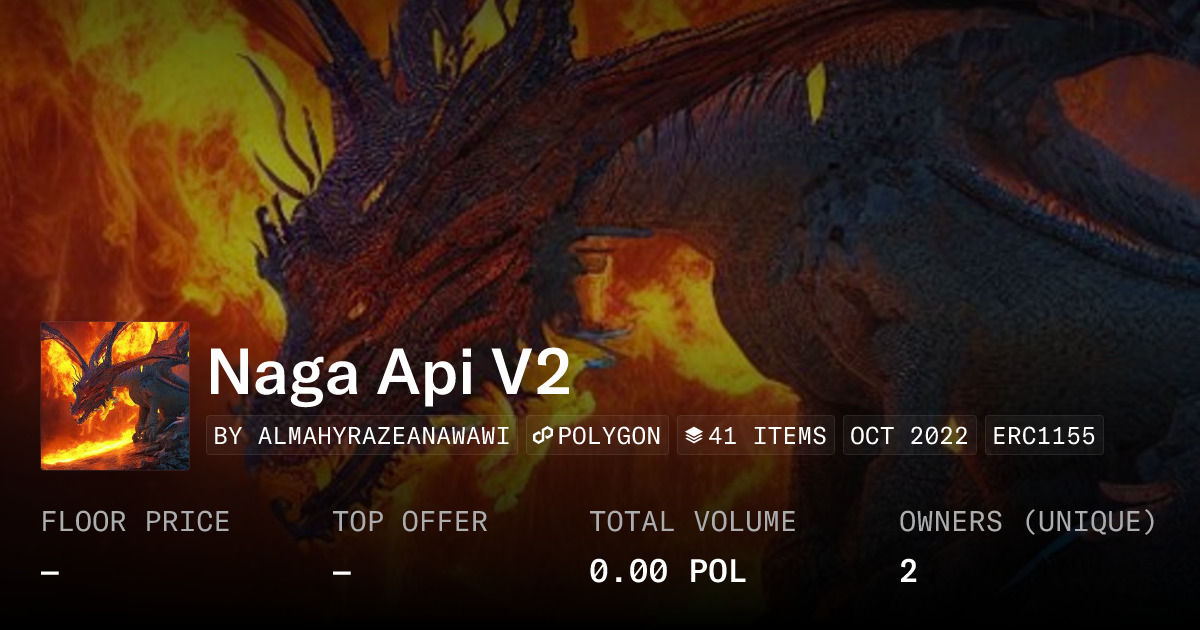Open the Naga Api V2 collection thumbnail
This screenshot has height=630, width=1200.
(115, 396)
